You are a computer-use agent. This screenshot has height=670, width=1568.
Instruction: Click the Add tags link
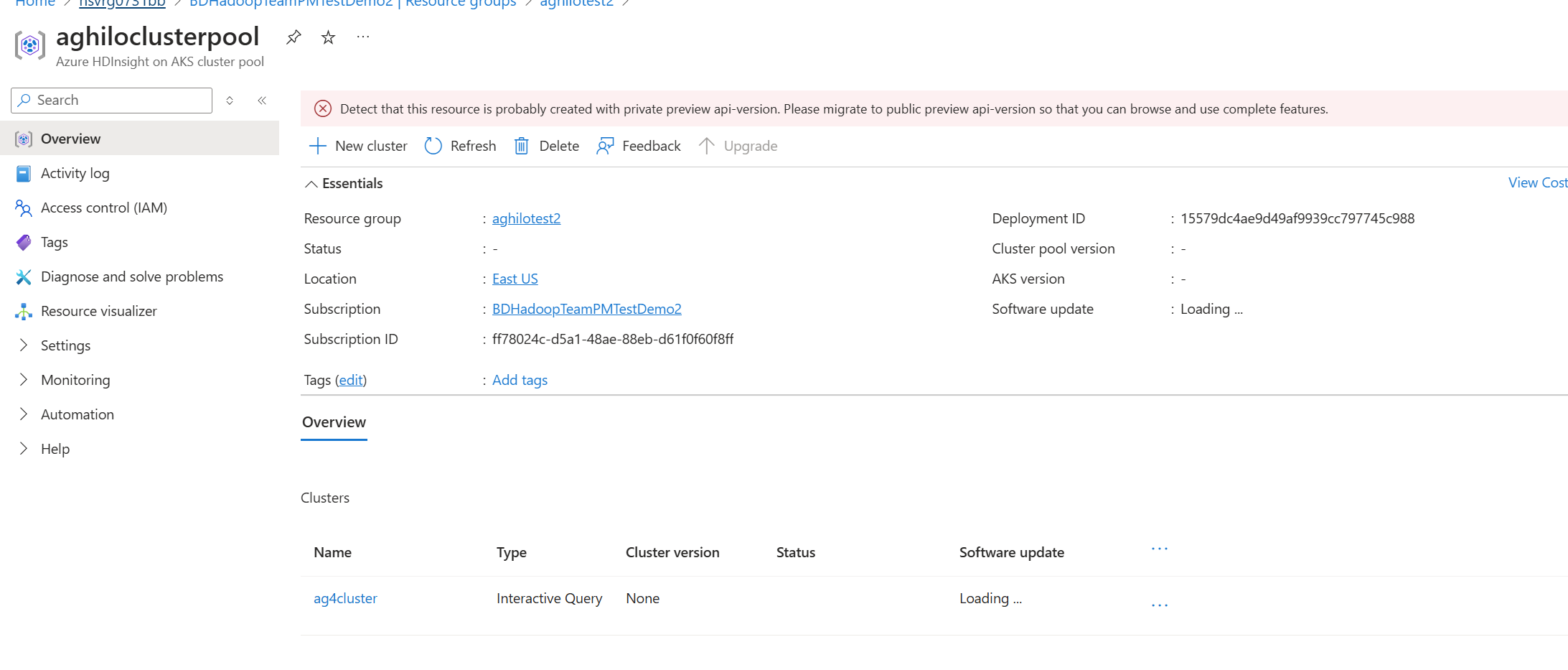tap(520, 380)
